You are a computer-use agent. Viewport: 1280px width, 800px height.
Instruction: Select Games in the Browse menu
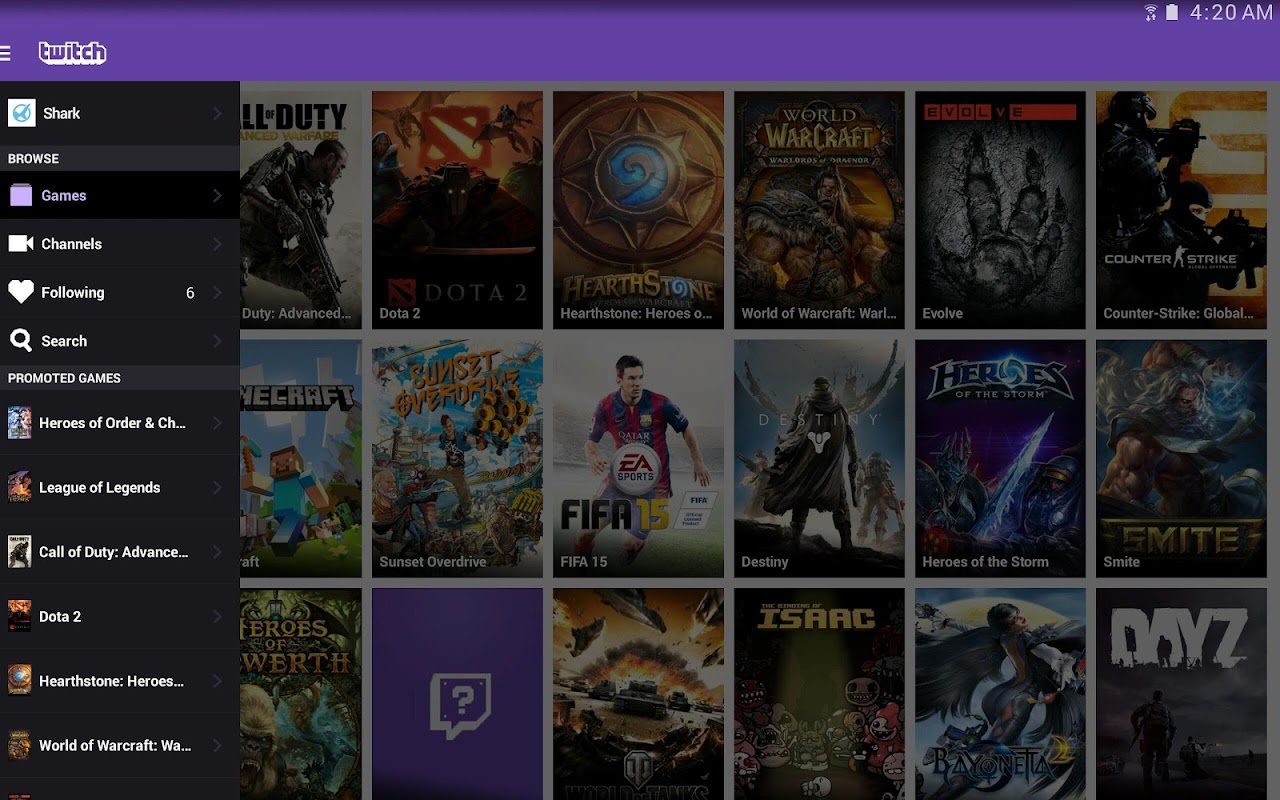pyautogui.click(x=120, y=195)
